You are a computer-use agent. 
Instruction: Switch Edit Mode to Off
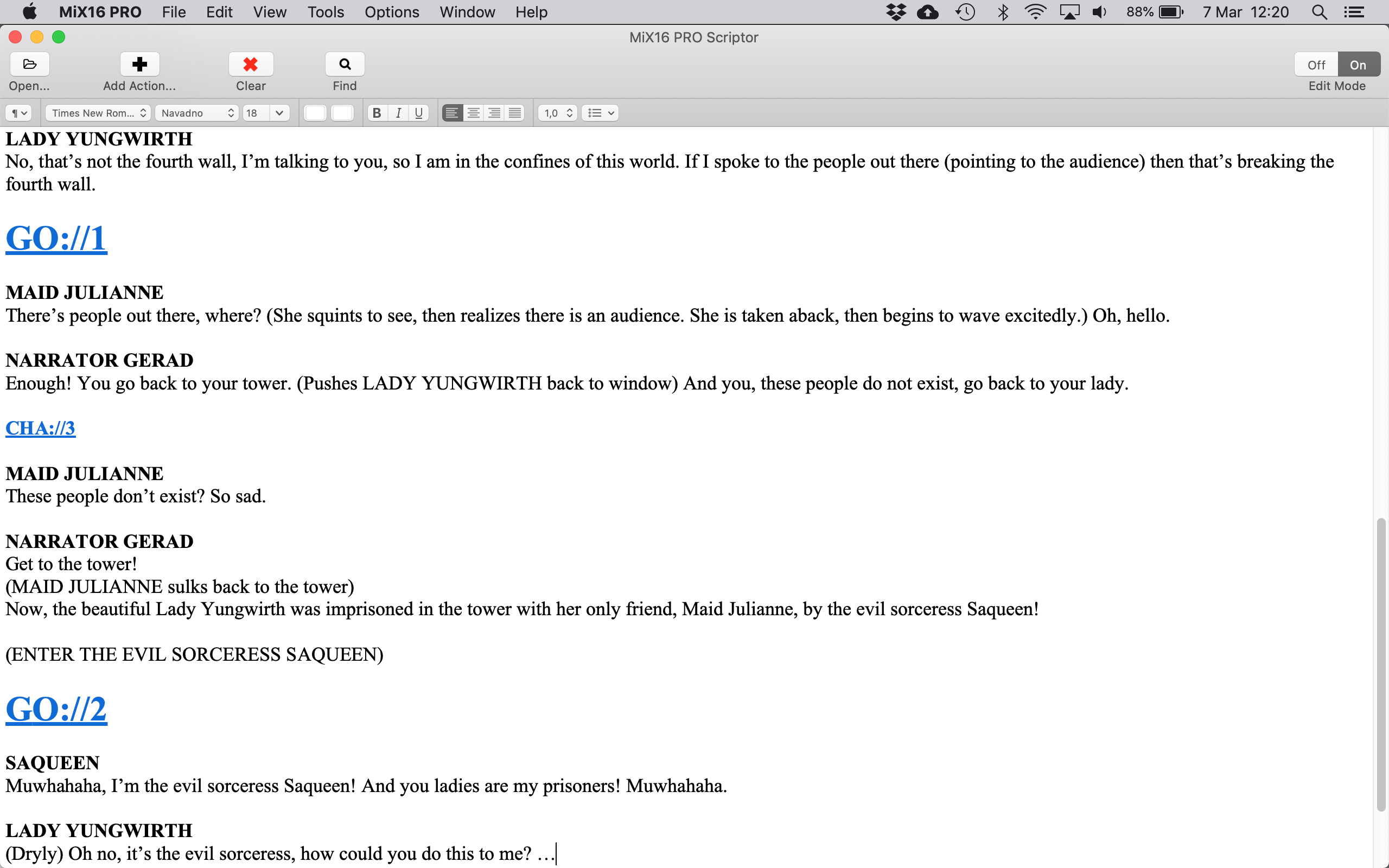(1316, 65)
